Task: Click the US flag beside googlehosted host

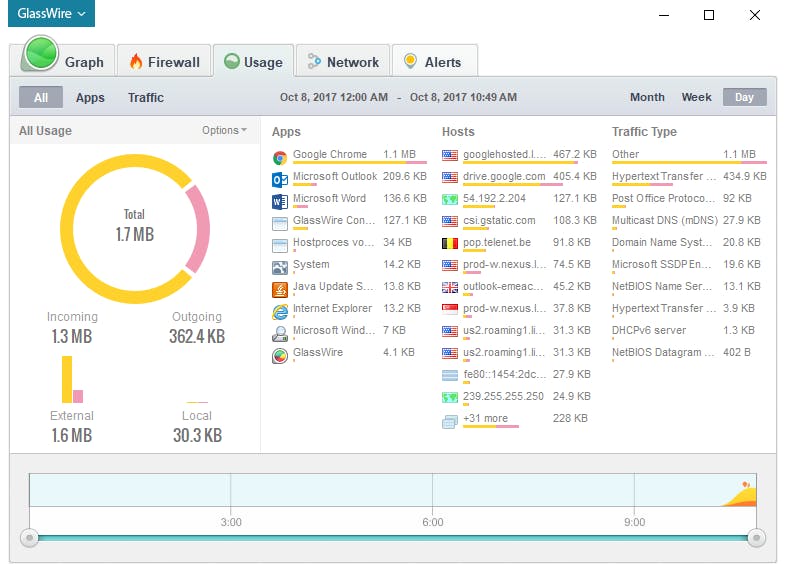Action: (x=450, y=155)
